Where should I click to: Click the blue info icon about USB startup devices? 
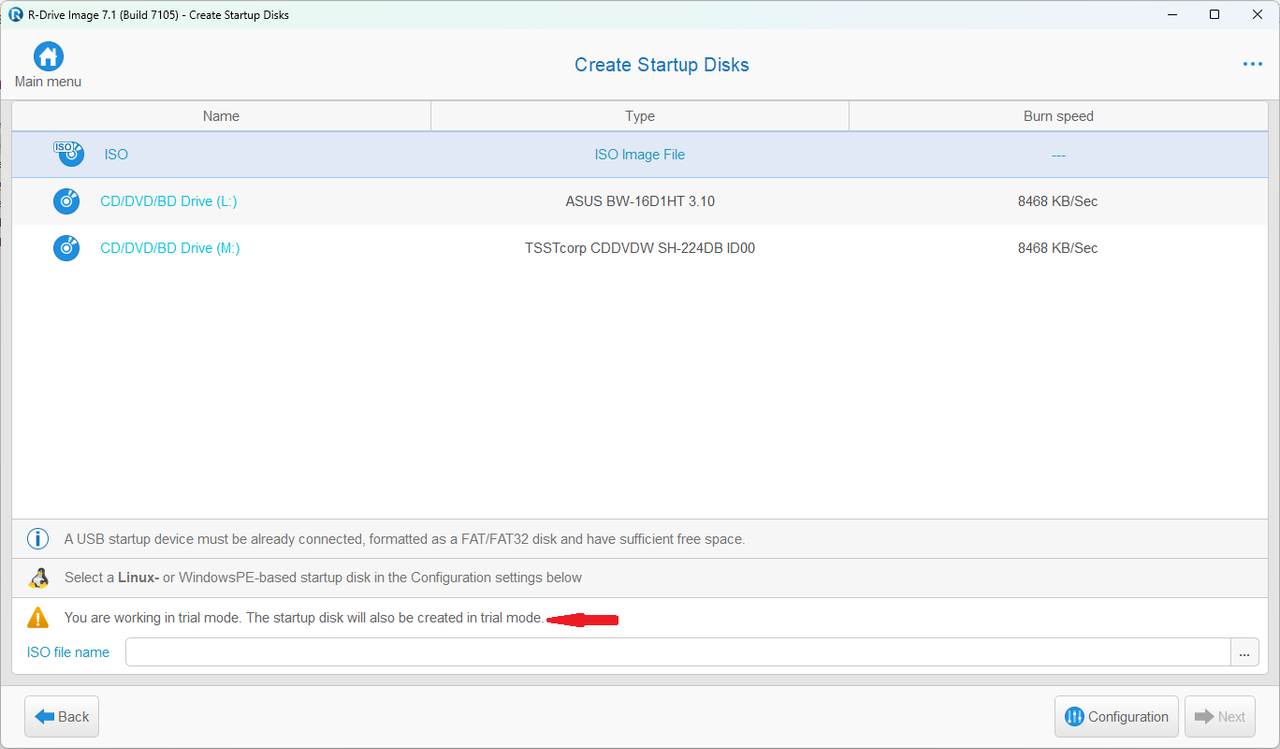(37, 538)
